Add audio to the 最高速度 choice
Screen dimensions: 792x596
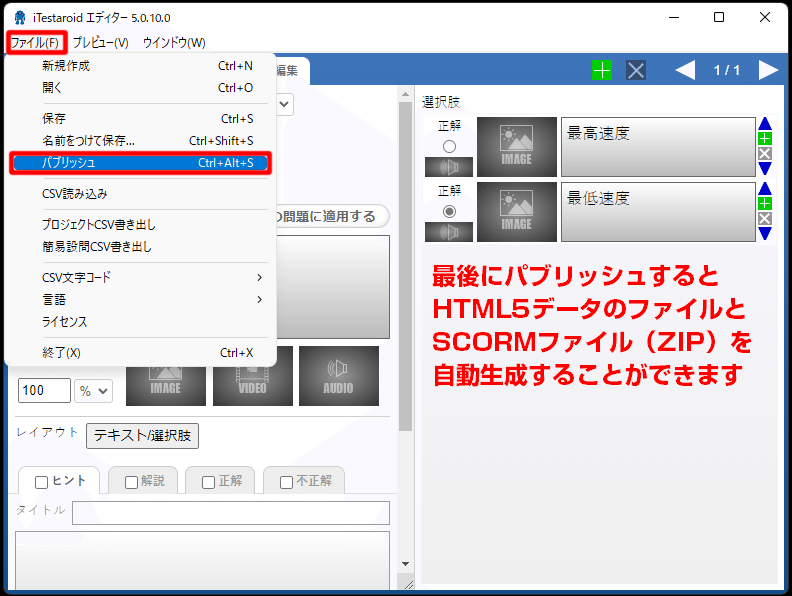tap(449, 167)
